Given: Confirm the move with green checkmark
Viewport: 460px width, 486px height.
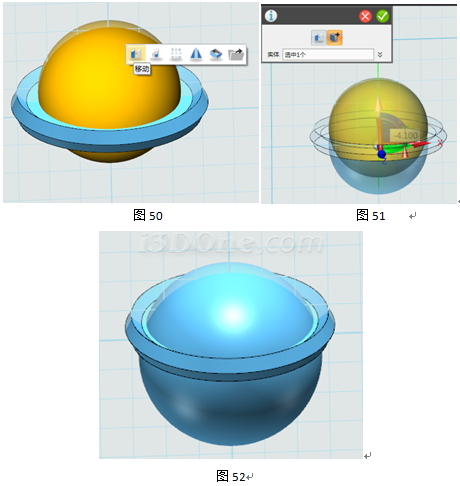Looking at the screenshot, I should click(382, 16).
